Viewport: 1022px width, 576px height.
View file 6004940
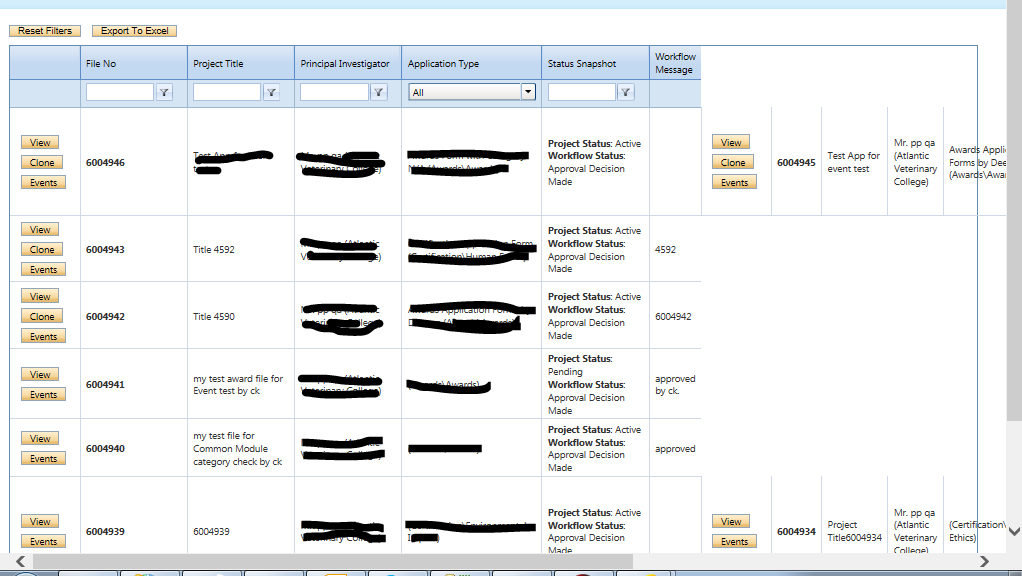coord(40,439)
